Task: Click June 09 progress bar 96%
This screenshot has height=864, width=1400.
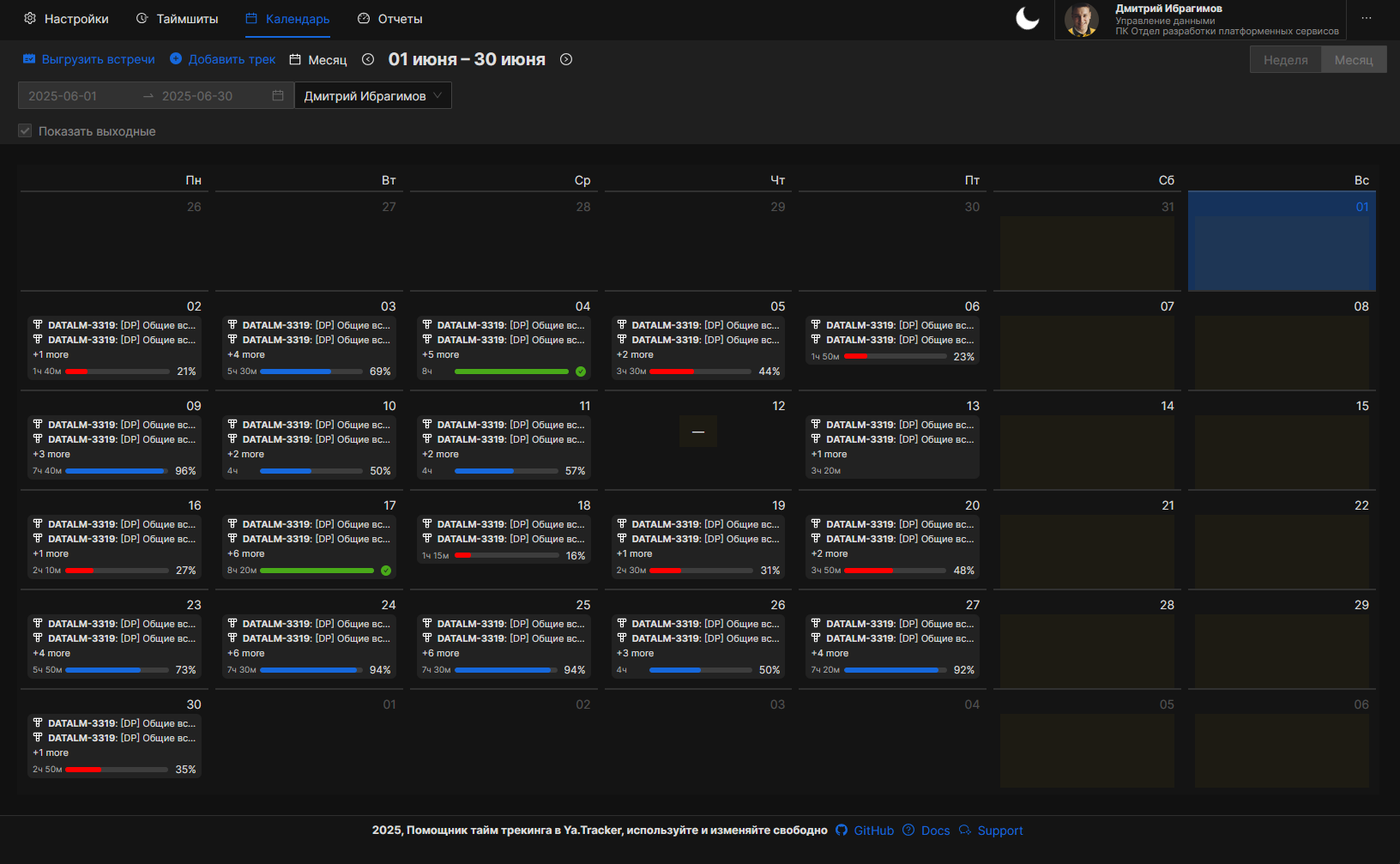Action: (x=118, y=471)
